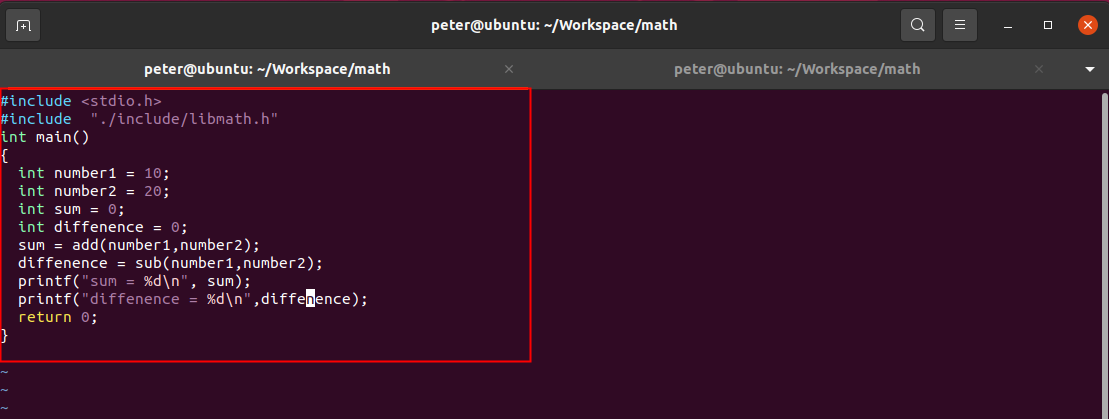Click the libmath.h include path string
Screen dimensions: 1109x419
[183, 119]
